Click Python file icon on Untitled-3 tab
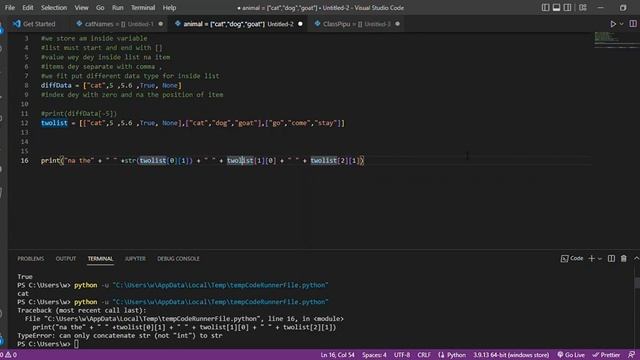This screenshot has height=360, width=640. [x=317, y=24]
